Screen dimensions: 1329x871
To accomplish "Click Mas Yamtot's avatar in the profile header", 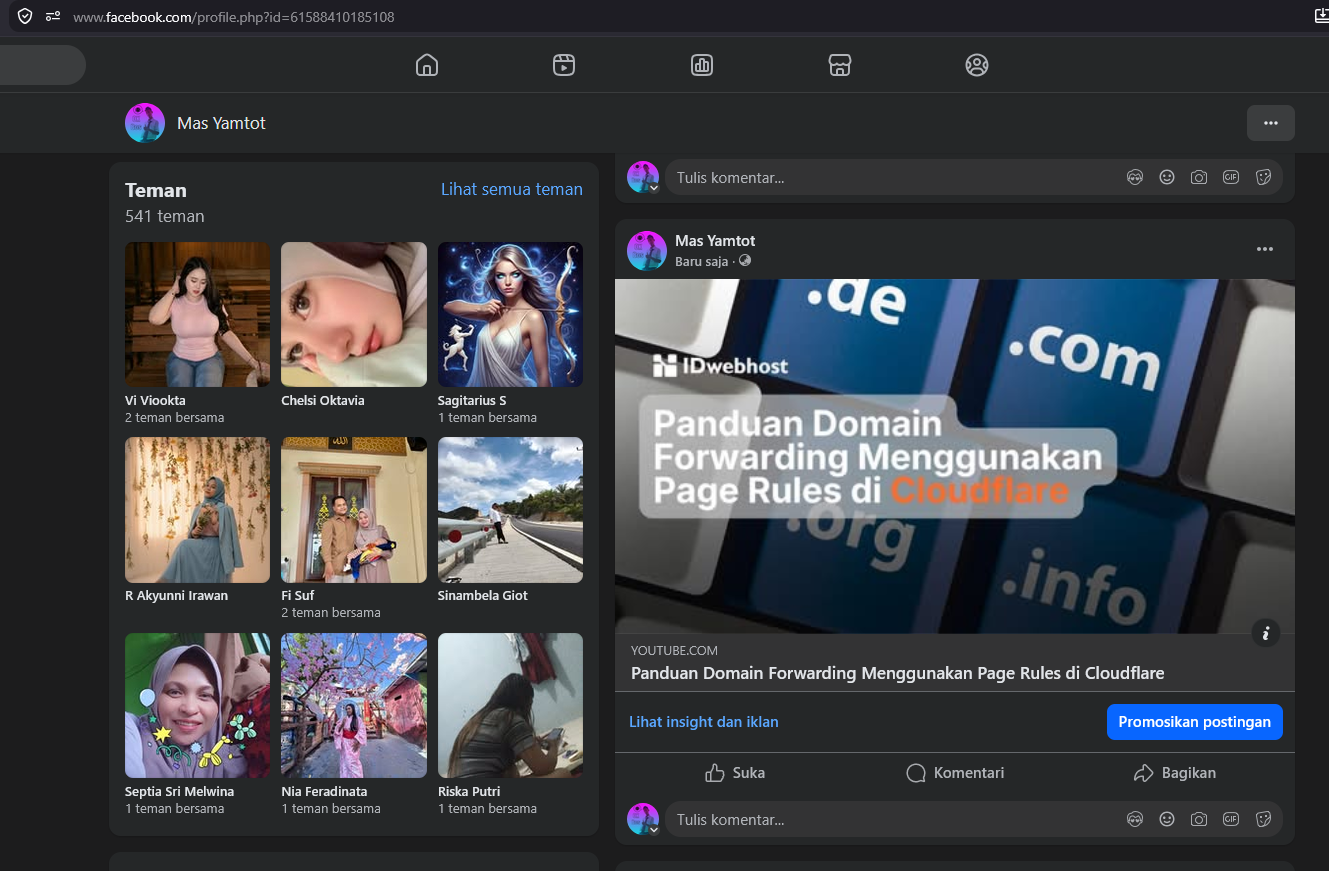I will tap(145, 123).
